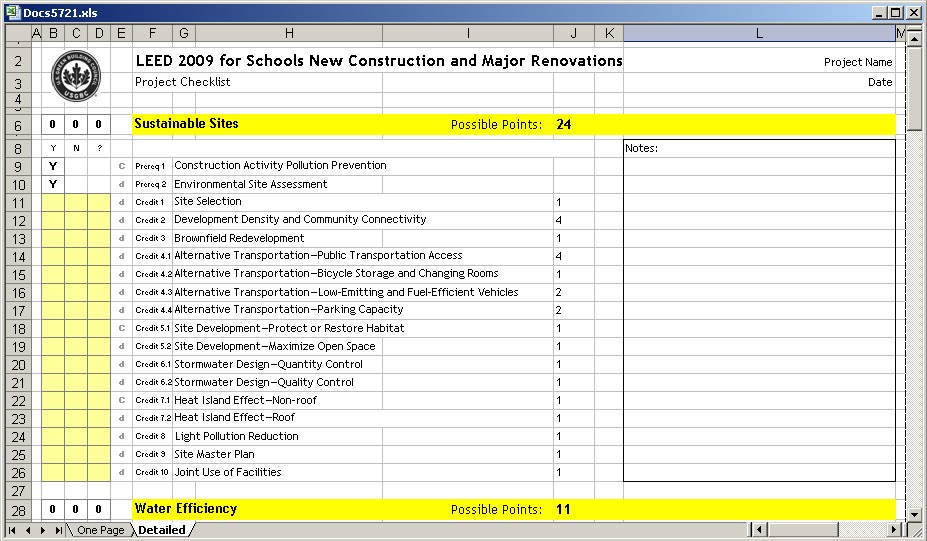Screen dimensions: 927x541
Task: Select the Detailed sheet tab
Action: [162, 530]
